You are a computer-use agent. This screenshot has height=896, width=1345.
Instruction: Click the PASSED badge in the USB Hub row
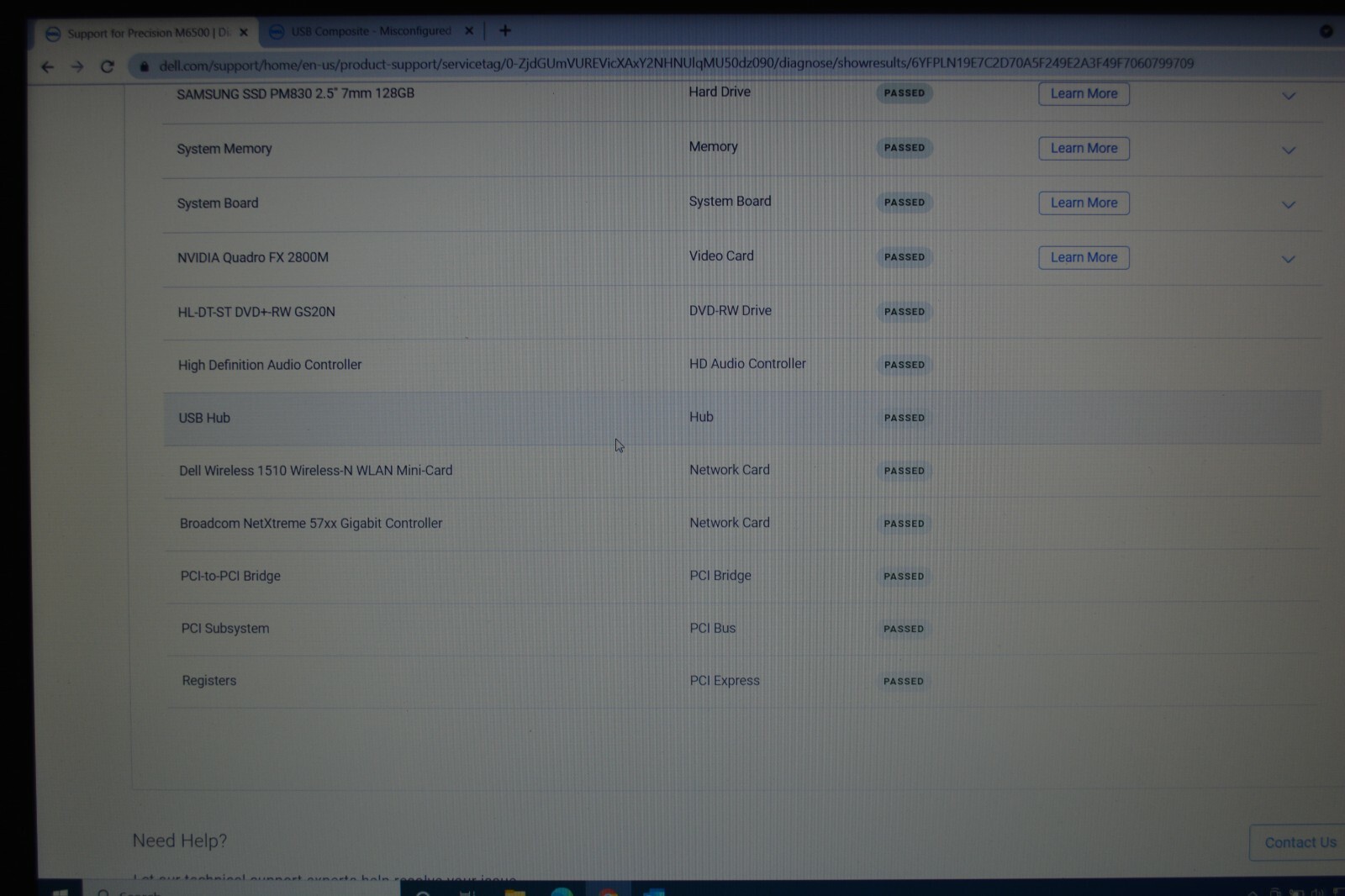(904, 418)
